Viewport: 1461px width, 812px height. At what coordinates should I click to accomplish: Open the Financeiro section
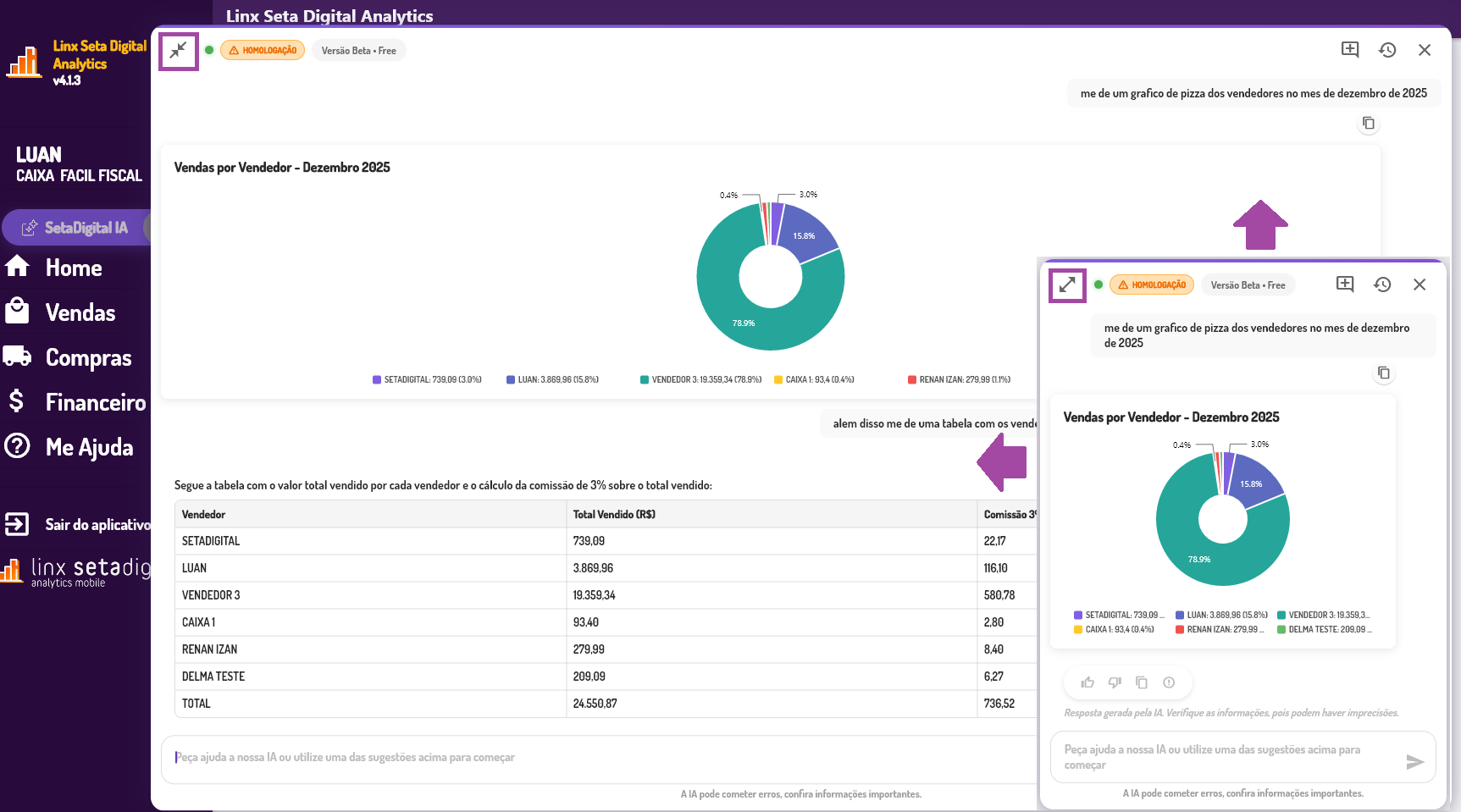pos(96,402)
